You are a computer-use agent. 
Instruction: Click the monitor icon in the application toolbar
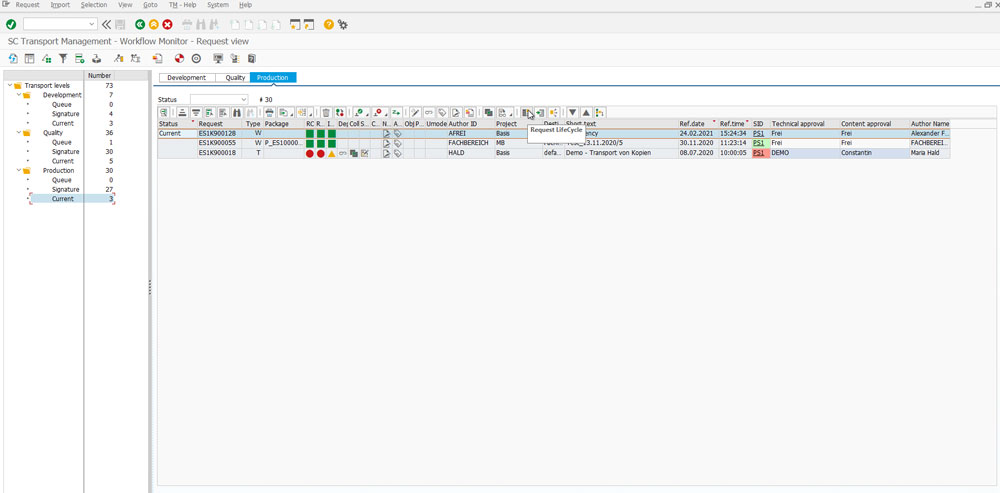pos(218,58)
